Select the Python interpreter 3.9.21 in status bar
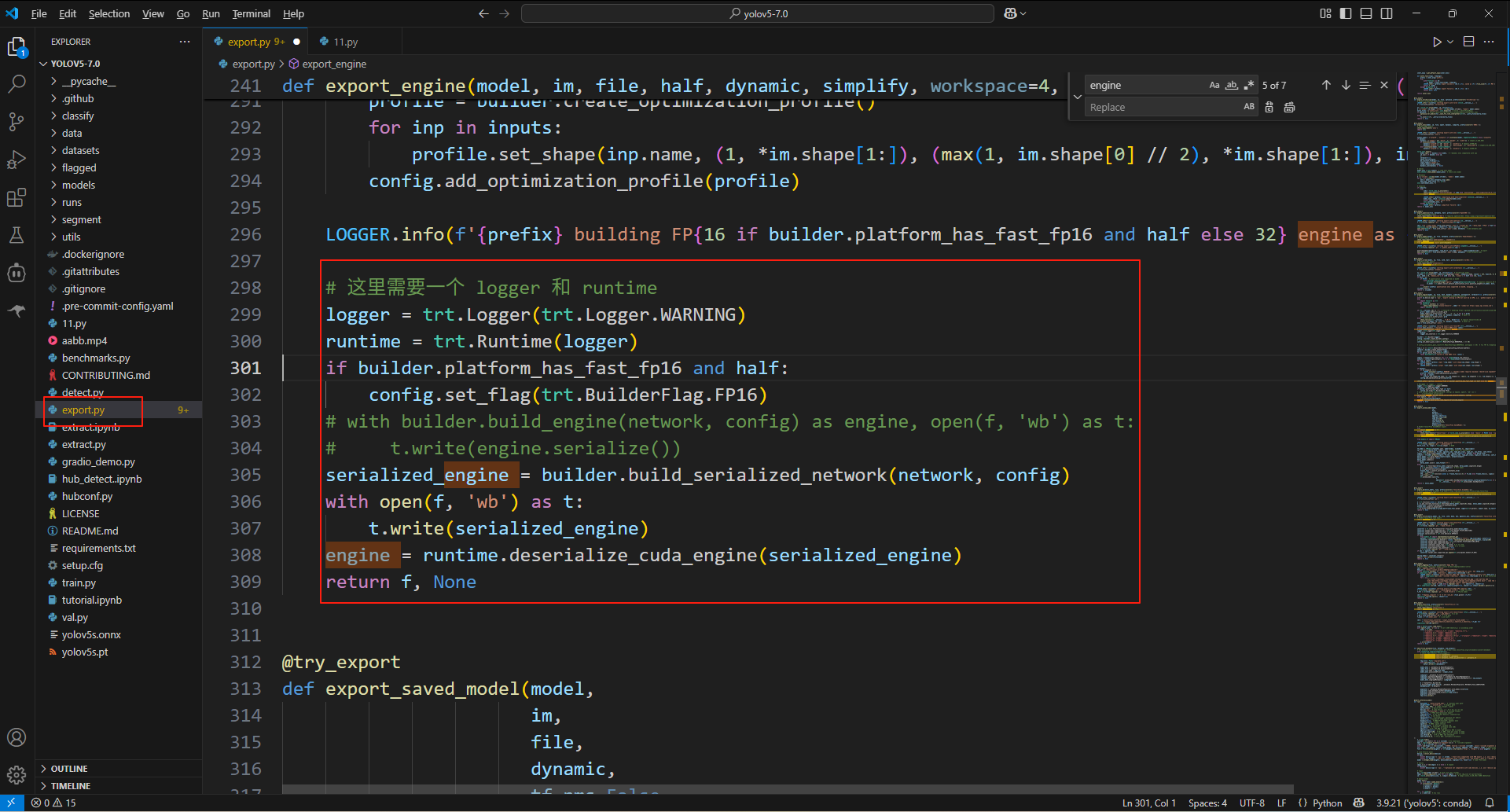This screenshot has width=1510, height=812. click(1425, 803)
